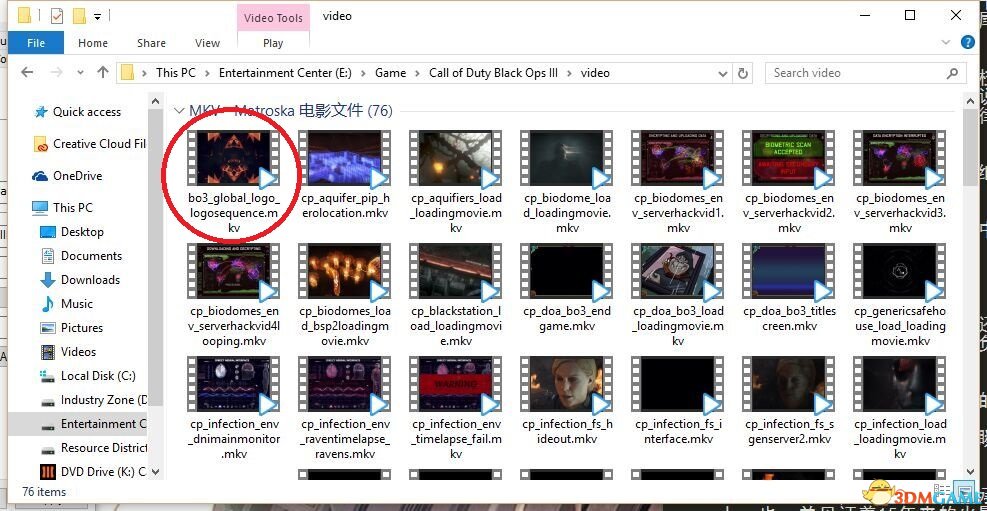Select cp_biodomes_env_serverhackvid1.mkv file
987x511 pixels.
[679, 182]
